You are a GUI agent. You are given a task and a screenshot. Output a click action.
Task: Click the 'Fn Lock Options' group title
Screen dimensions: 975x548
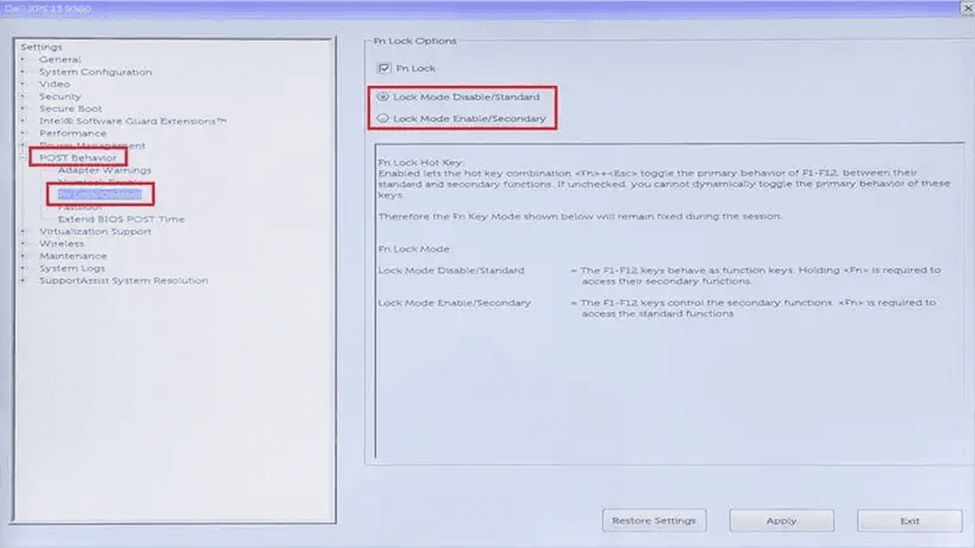[415, 41]
